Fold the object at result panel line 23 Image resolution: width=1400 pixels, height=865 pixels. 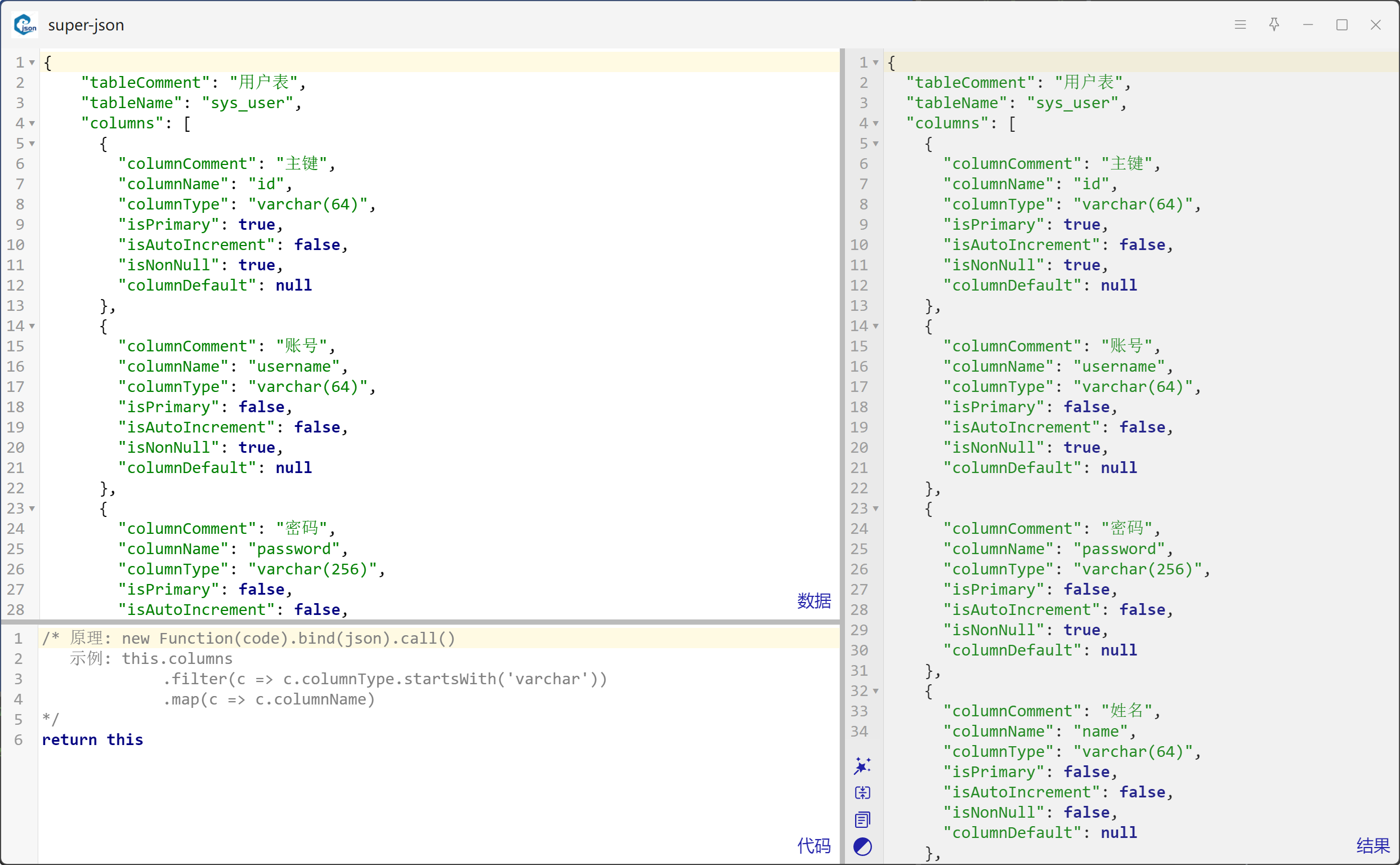pyautogui.click(x=875, y=509)
